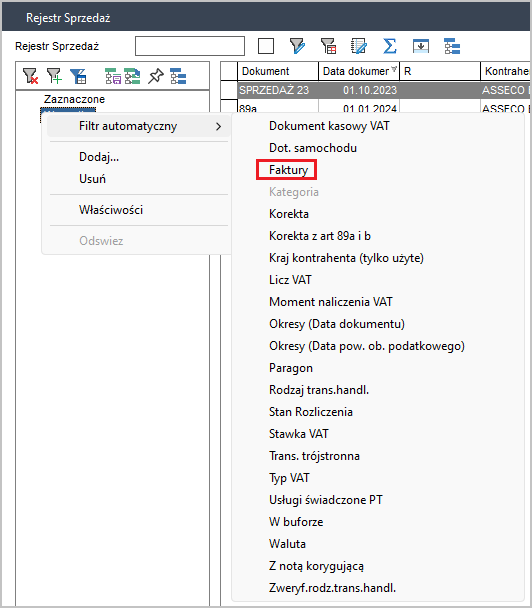
Task: Select the Zaznaczone tree item
Action: click(74, 99)
